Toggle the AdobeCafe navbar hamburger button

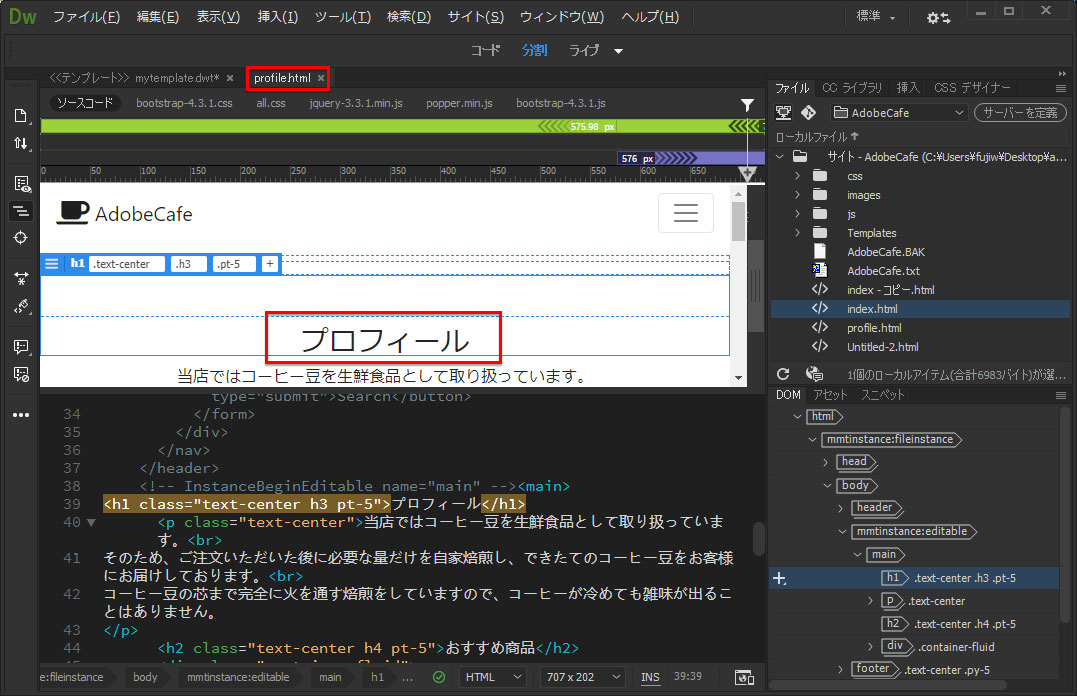pos(685,213)
